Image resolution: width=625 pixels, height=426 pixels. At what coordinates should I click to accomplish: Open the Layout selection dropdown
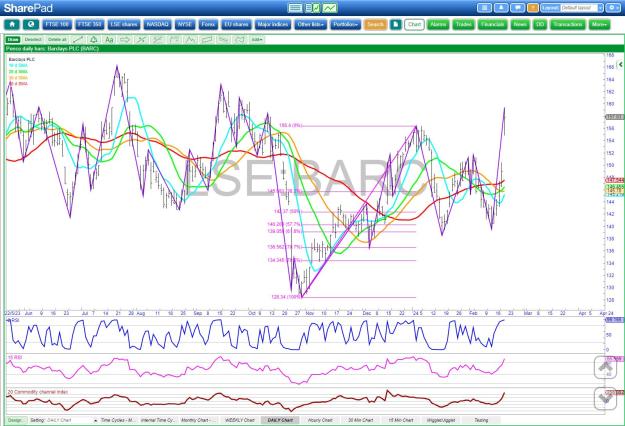582,8
